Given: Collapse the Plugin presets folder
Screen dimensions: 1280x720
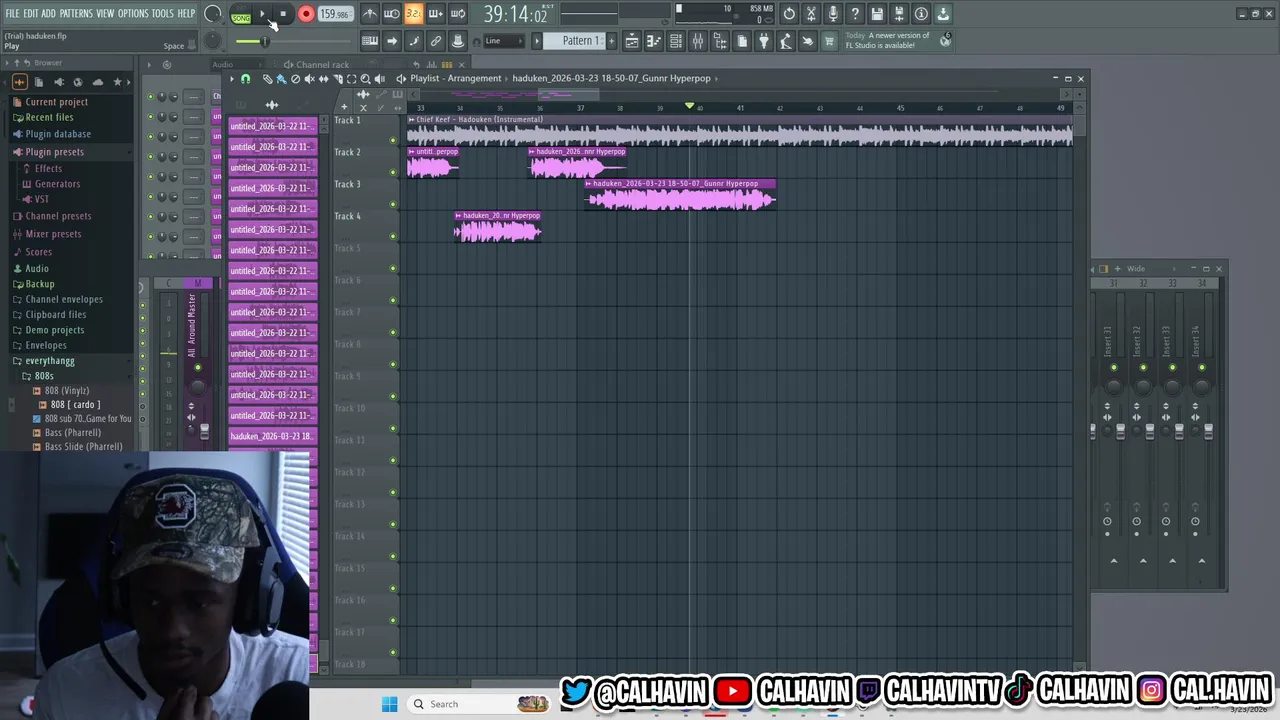Looking at the screenshot, I should pos(55,152).
